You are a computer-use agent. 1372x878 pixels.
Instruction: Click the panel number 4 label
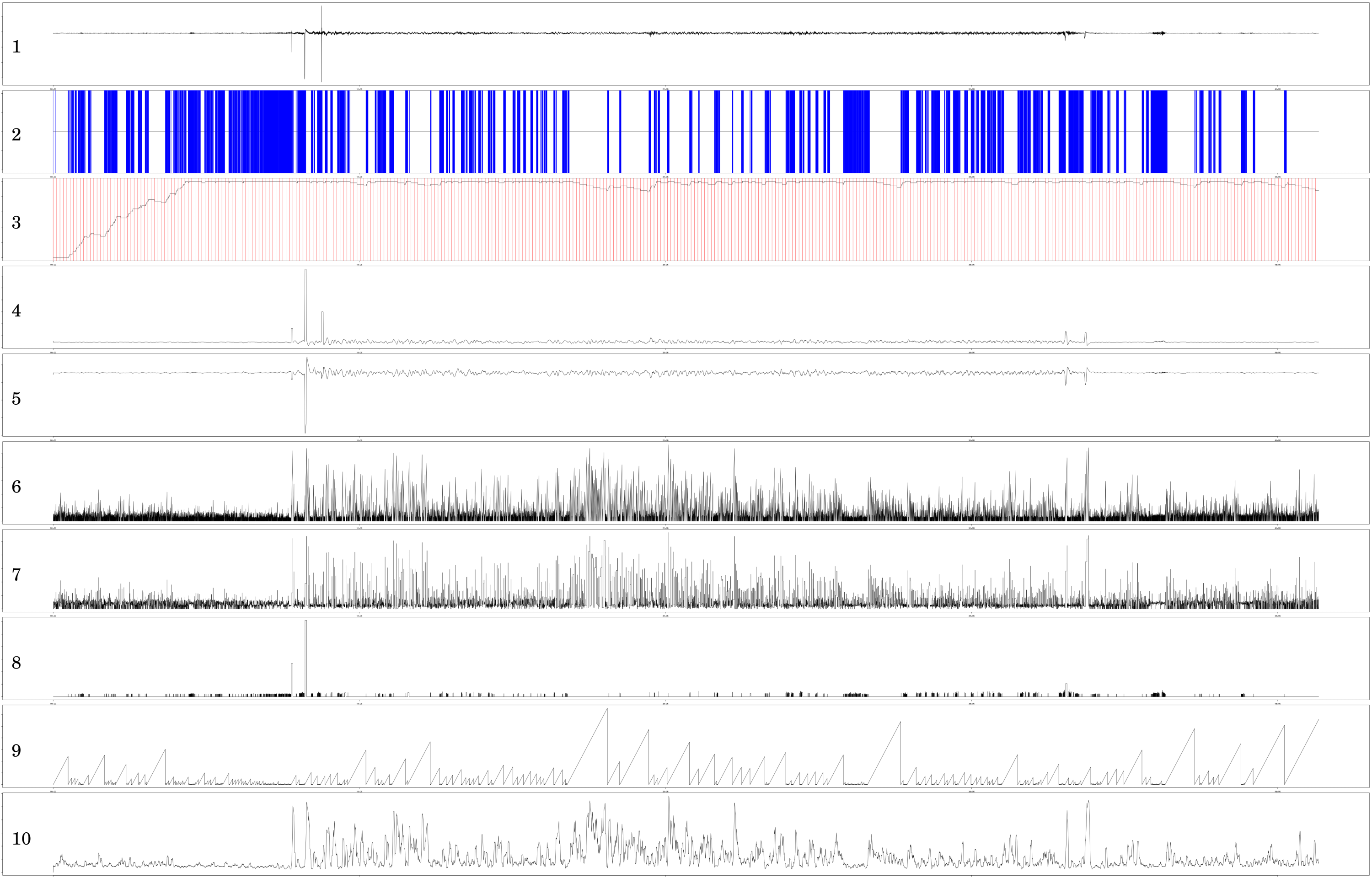(x=16, y=311)
